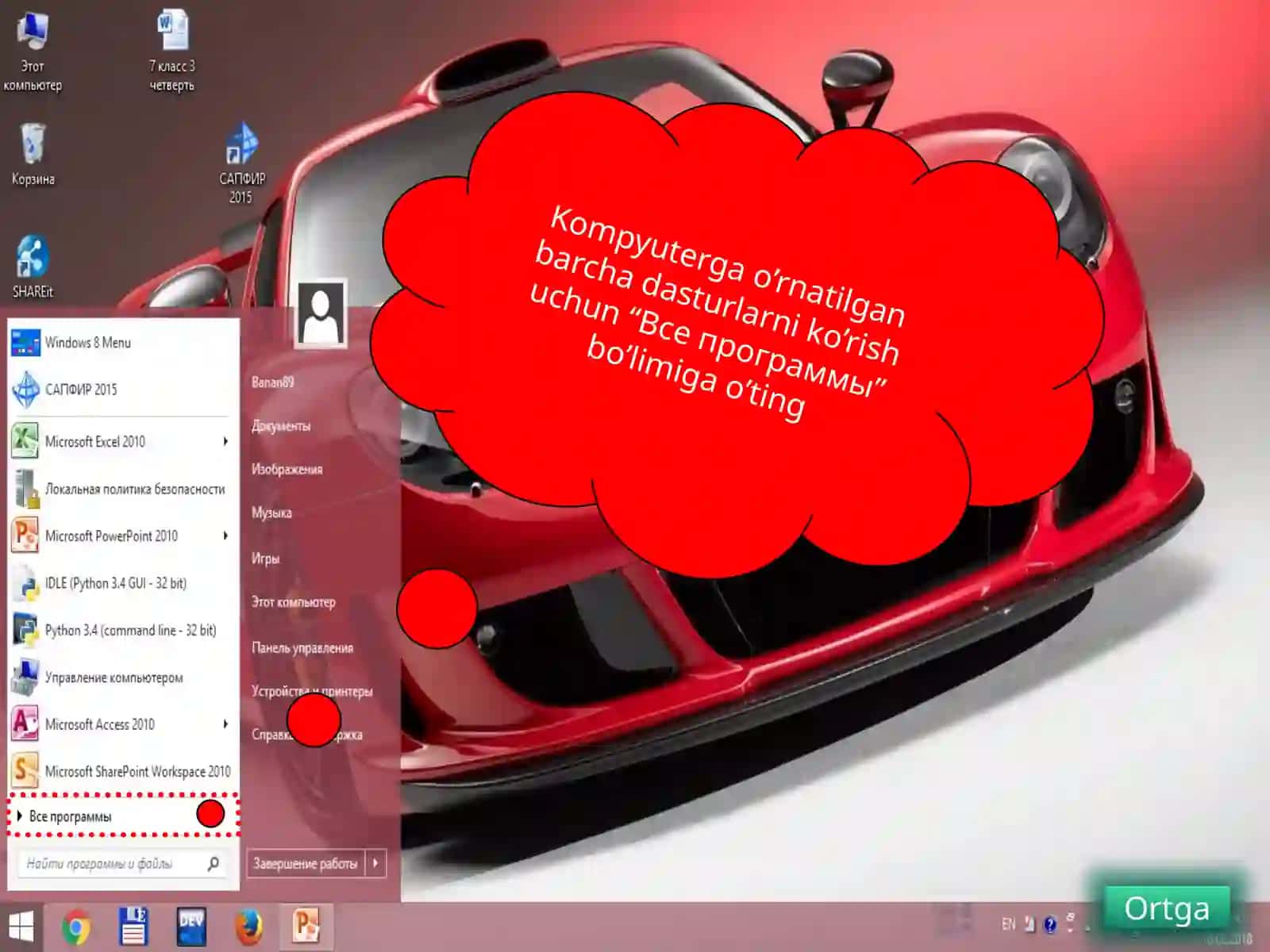Open Microsoft SharePoint Workspace 2010

tap(123, 771)
